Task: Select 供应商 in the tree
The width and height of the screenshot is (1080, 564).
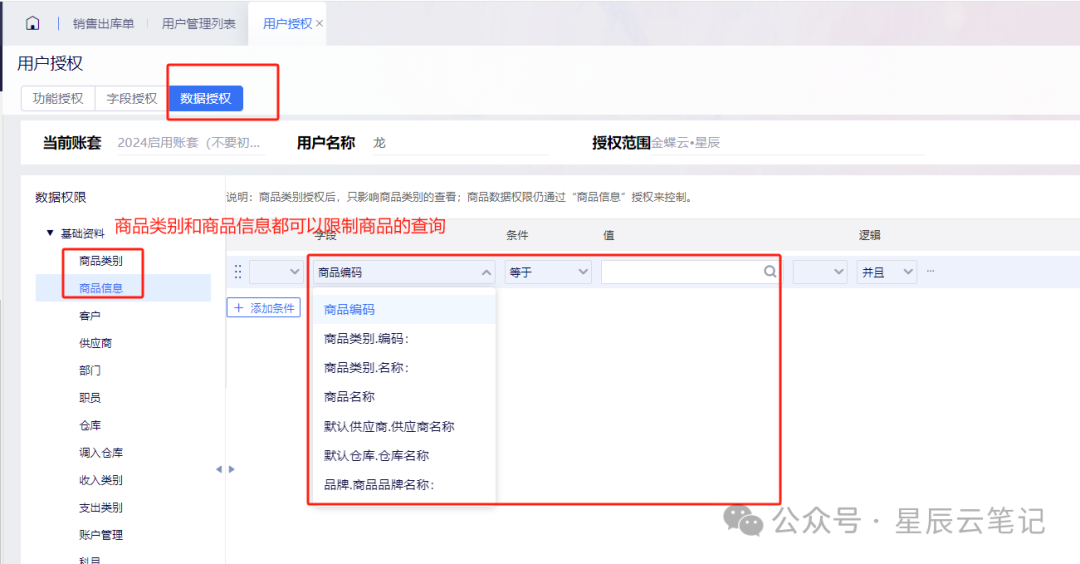Action: coord(95,343)
